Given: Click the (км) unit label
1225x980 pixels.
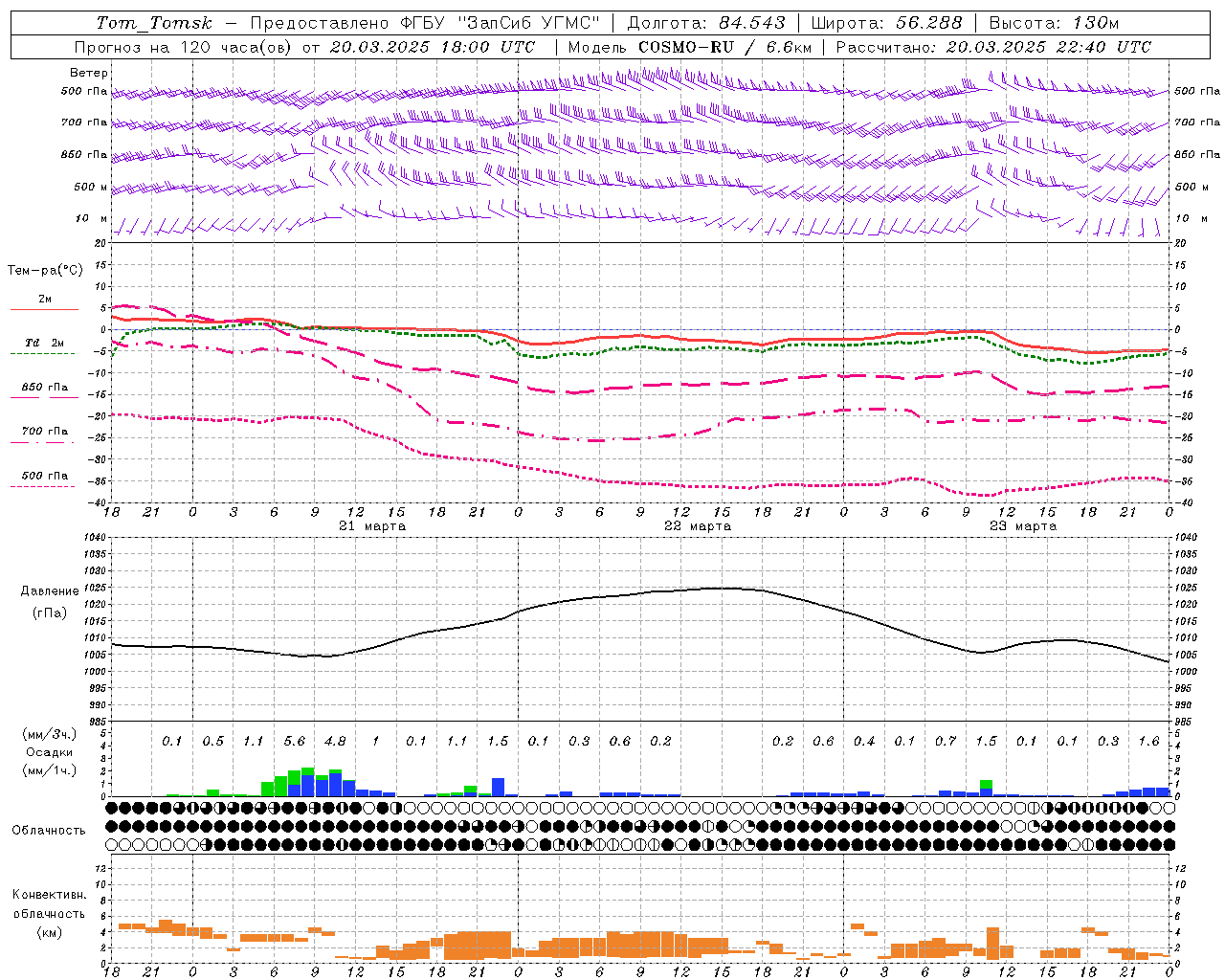Looking at the screenshot, I should pos(50,932).
